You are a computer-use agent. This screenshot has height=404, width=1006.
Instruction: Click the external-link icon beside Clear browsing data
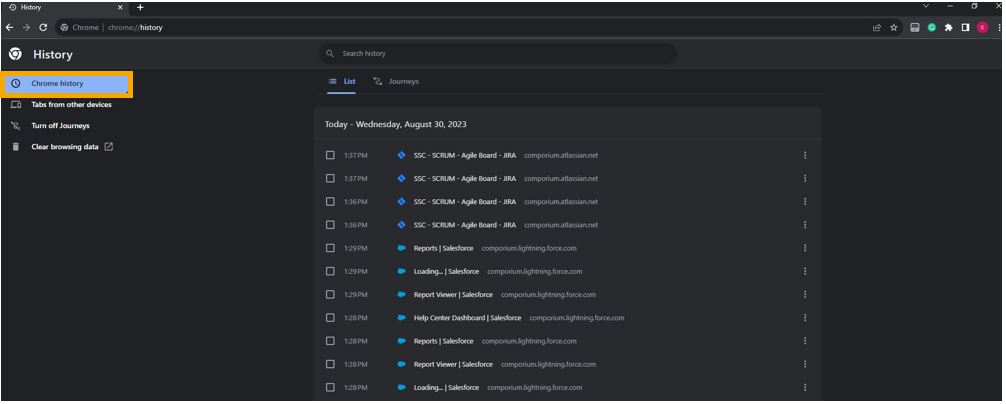(108, 146)
